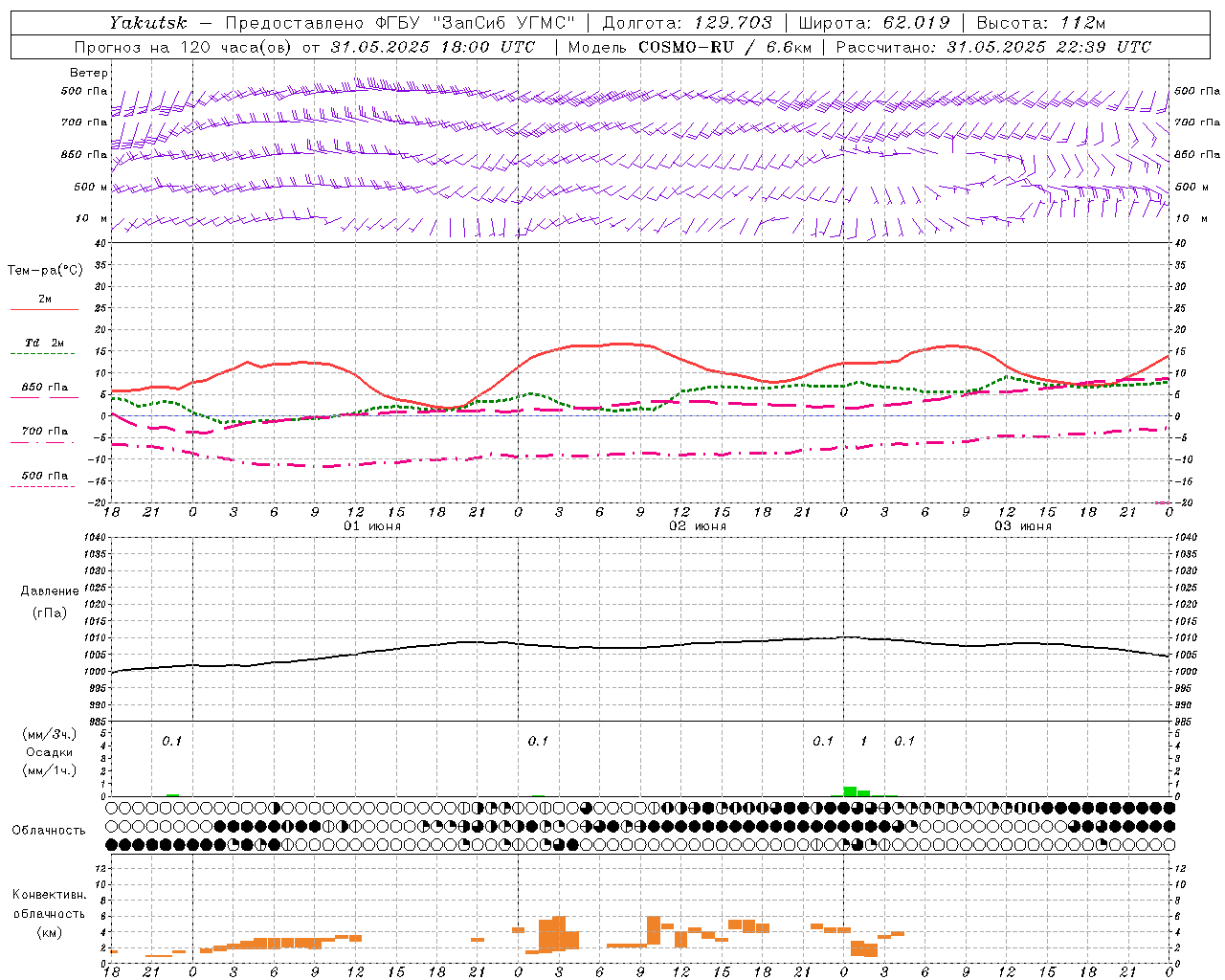Click the '(мм/3ч.)' precipitation unit label
1225x980 pixels.
point(50,734)
